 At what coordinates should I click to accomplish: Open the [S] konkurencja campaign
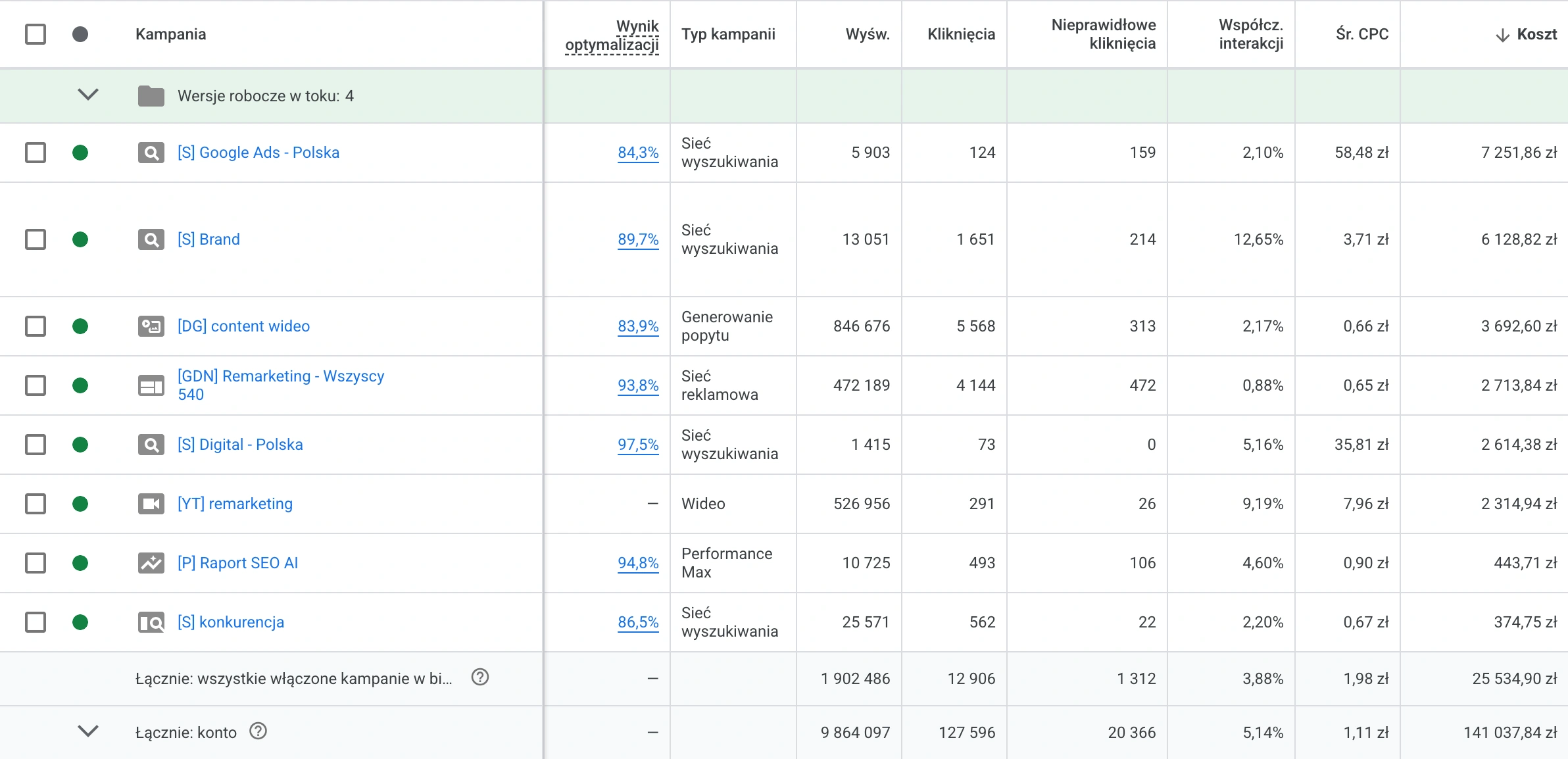click(x=231, y=622)
